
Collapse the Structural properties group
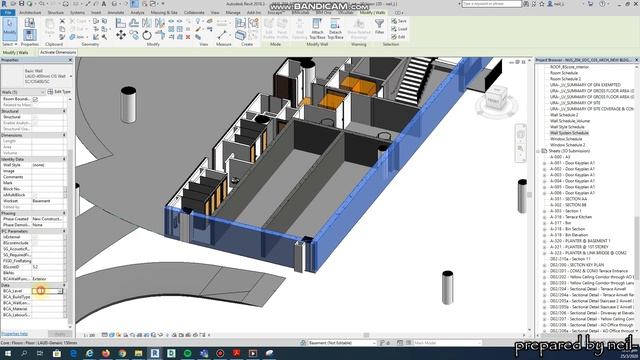coord(64,111)
